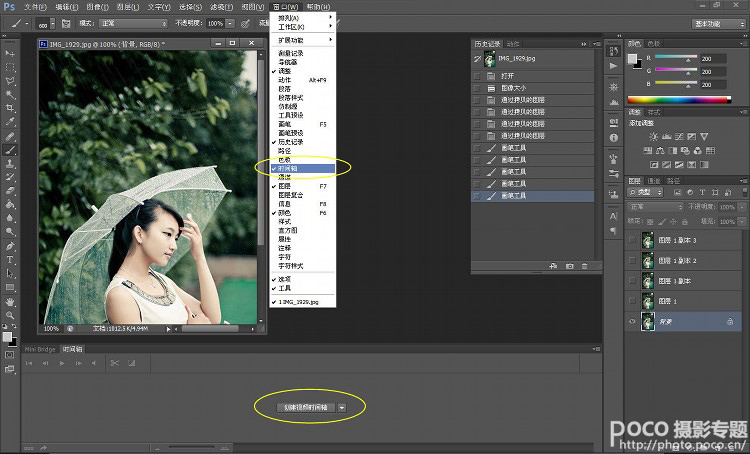Open the 文件(F) menu

click(35, 7)
